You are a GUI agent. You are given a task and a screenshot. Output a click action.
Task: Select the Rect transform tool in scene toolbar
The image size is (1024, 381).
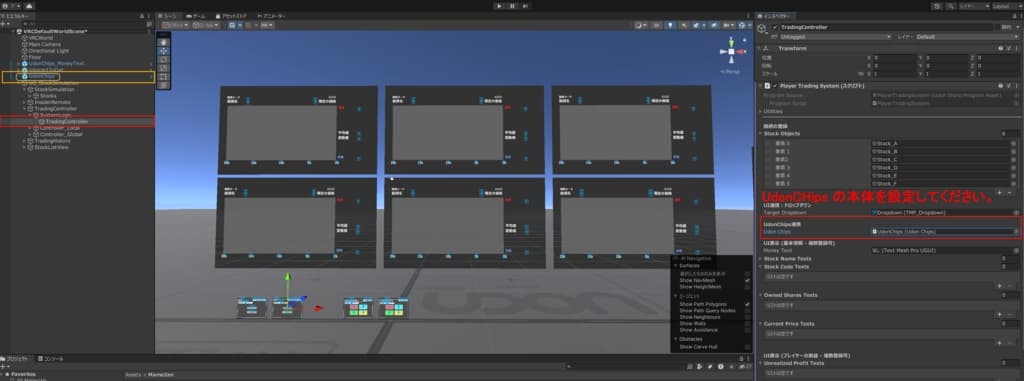coord(163,76)
